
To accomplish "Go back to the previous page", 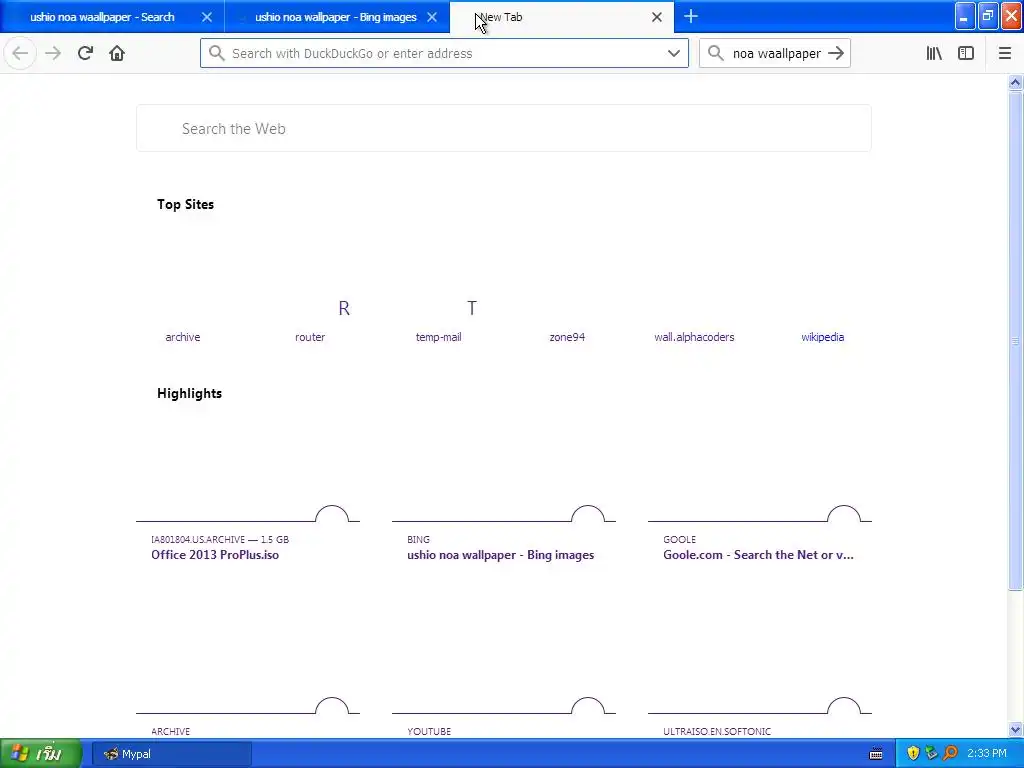I will [x=20, y=53].
